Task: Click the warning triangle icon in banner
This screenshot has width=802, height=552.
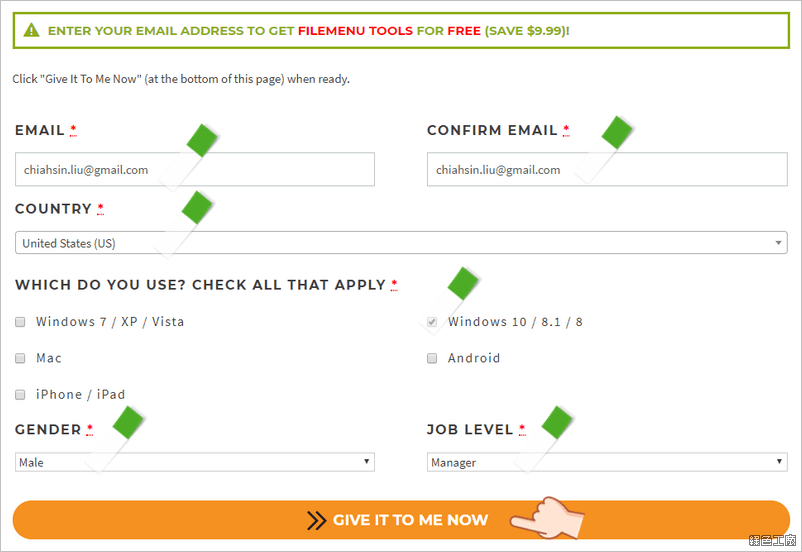Action: [31, 30]
